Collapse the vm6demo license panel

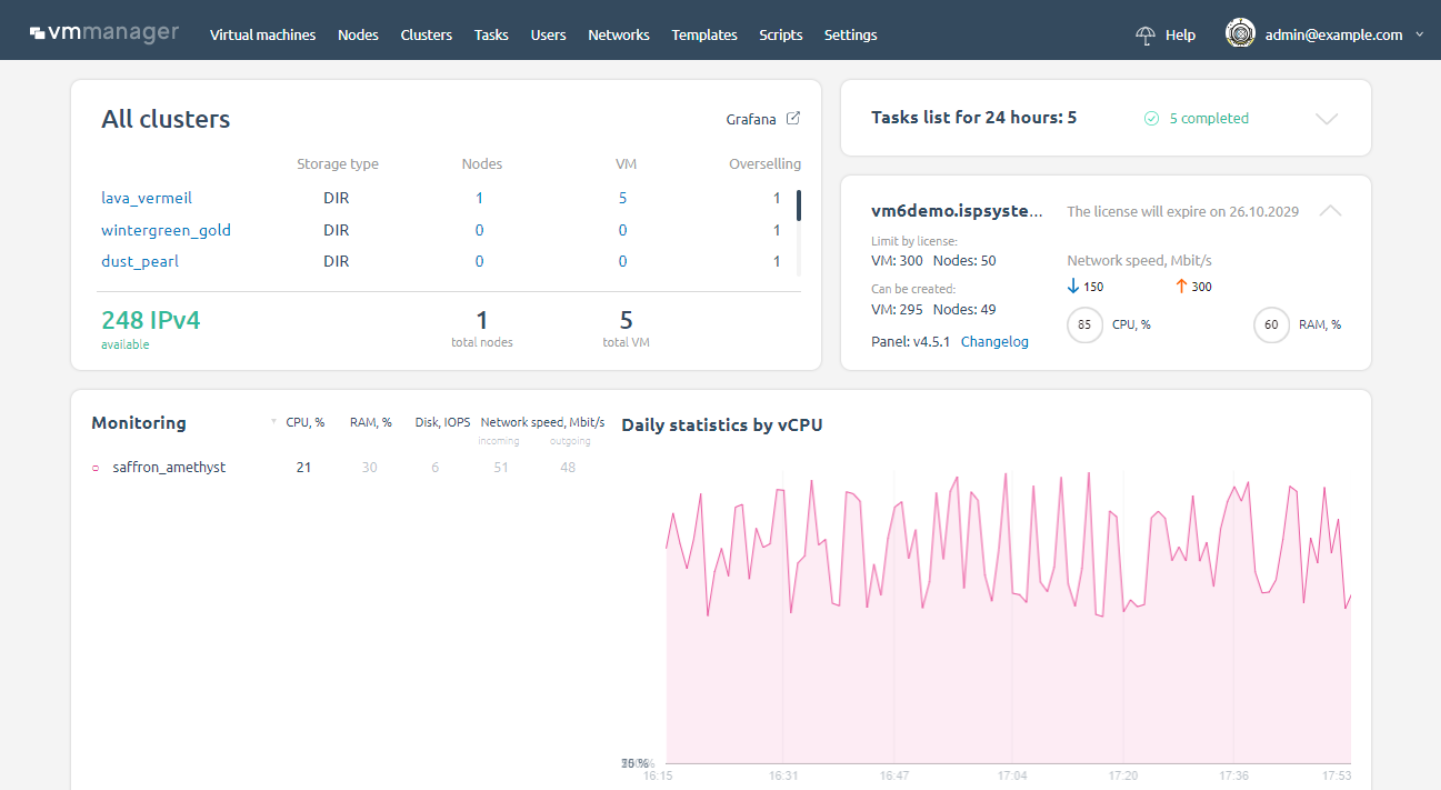pos(1330,211)
